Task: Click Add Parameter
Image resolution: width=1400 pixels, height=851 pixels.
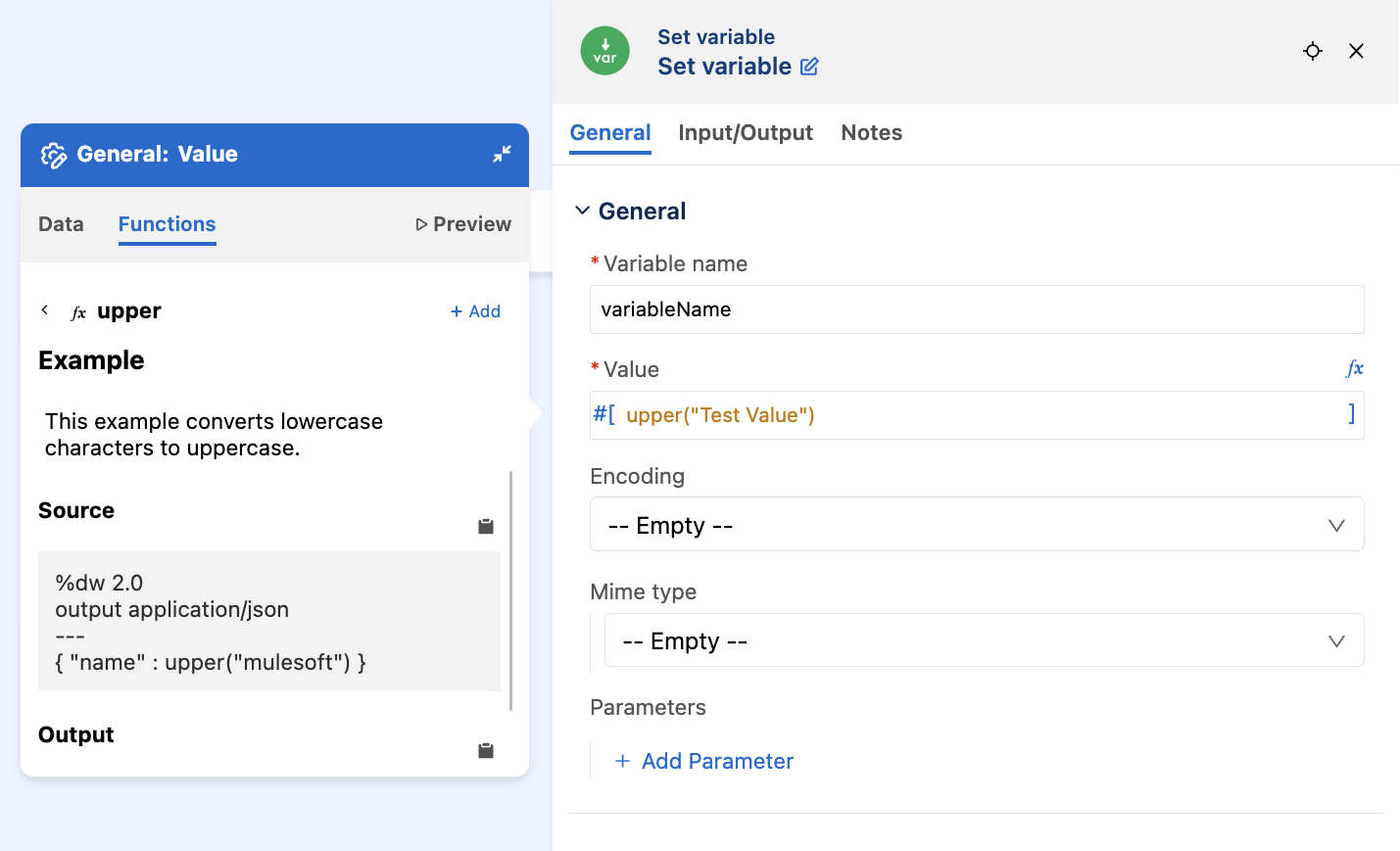Action: click(703, 761)
